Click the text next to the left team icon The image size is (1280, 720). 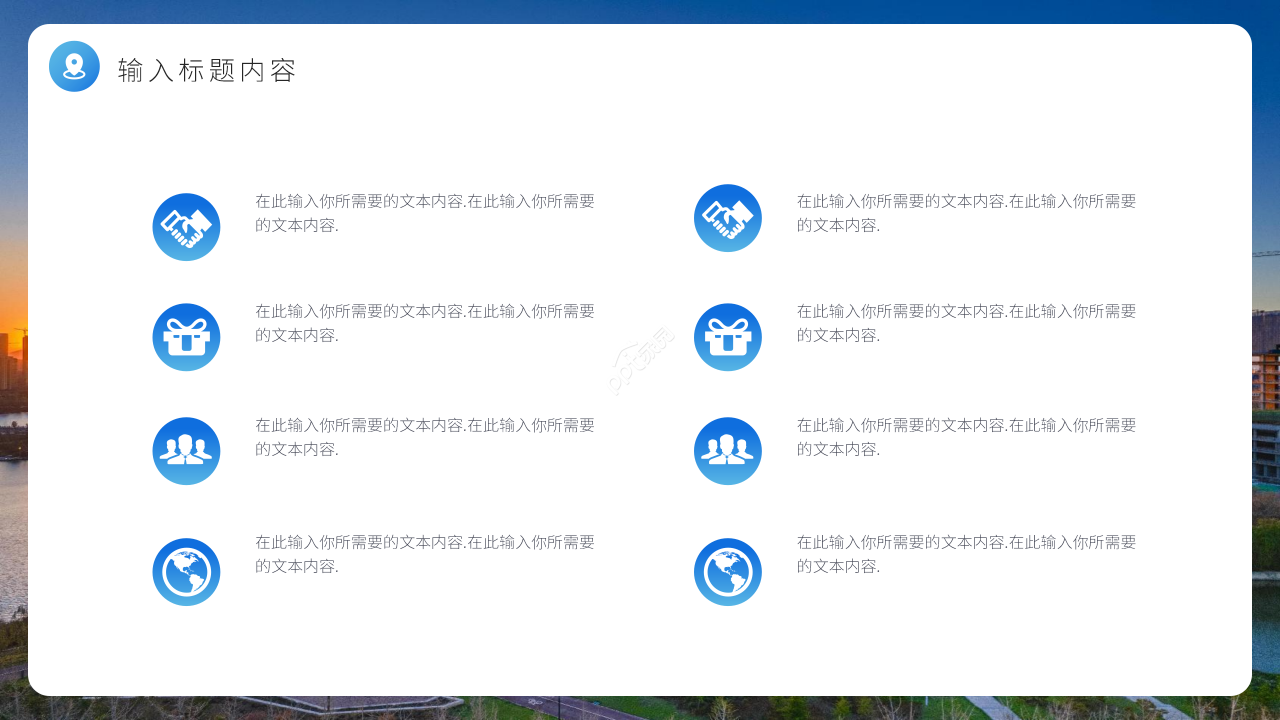(x=426, y=436)
